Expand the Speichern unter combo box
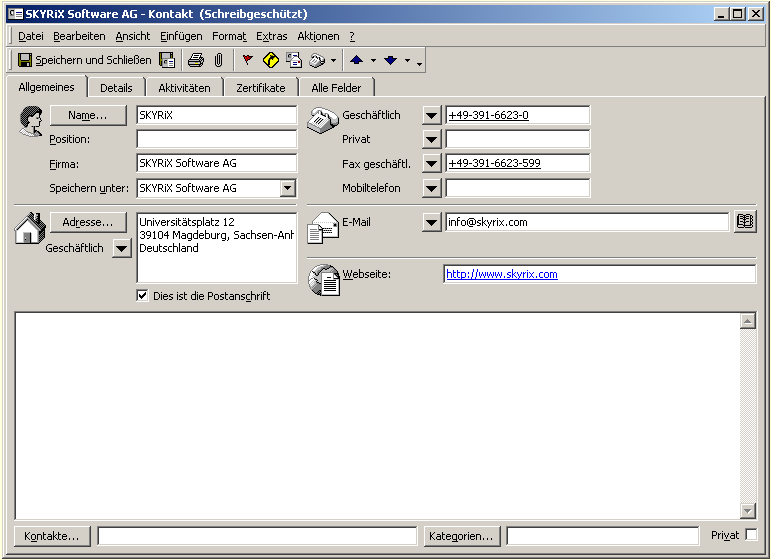This screenshot has width=771, height=560. (288, 188)
